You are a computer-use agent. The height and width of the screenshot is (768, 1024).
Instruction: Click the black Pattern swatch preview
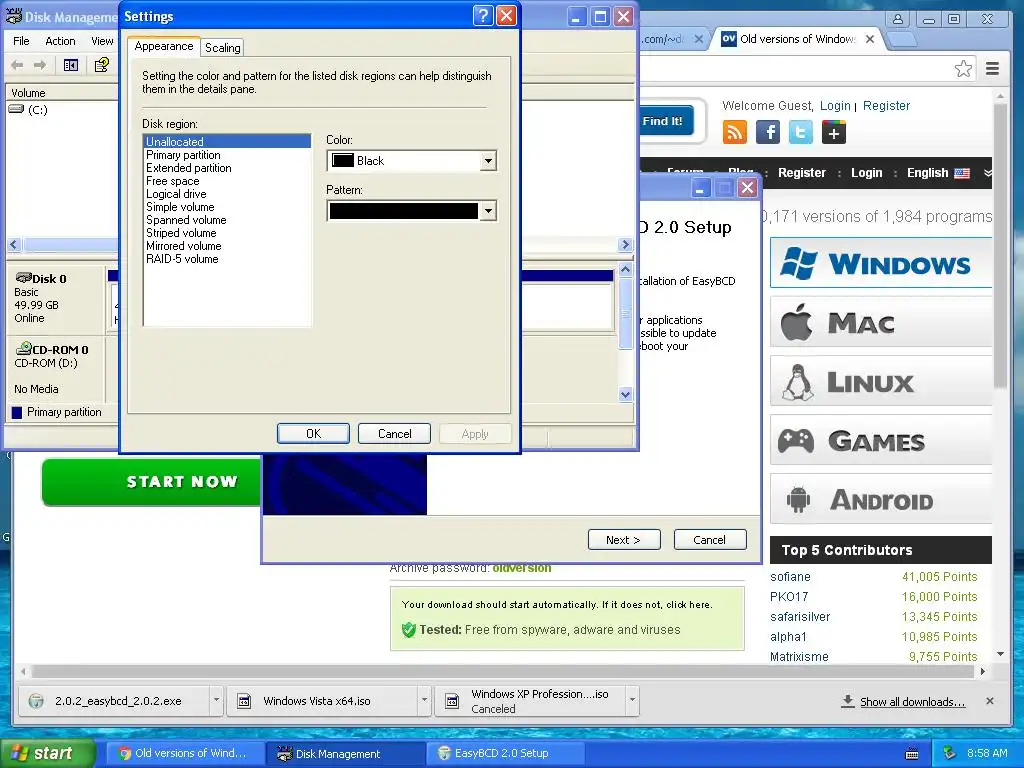pyautogui.click(x=404, y=211)
